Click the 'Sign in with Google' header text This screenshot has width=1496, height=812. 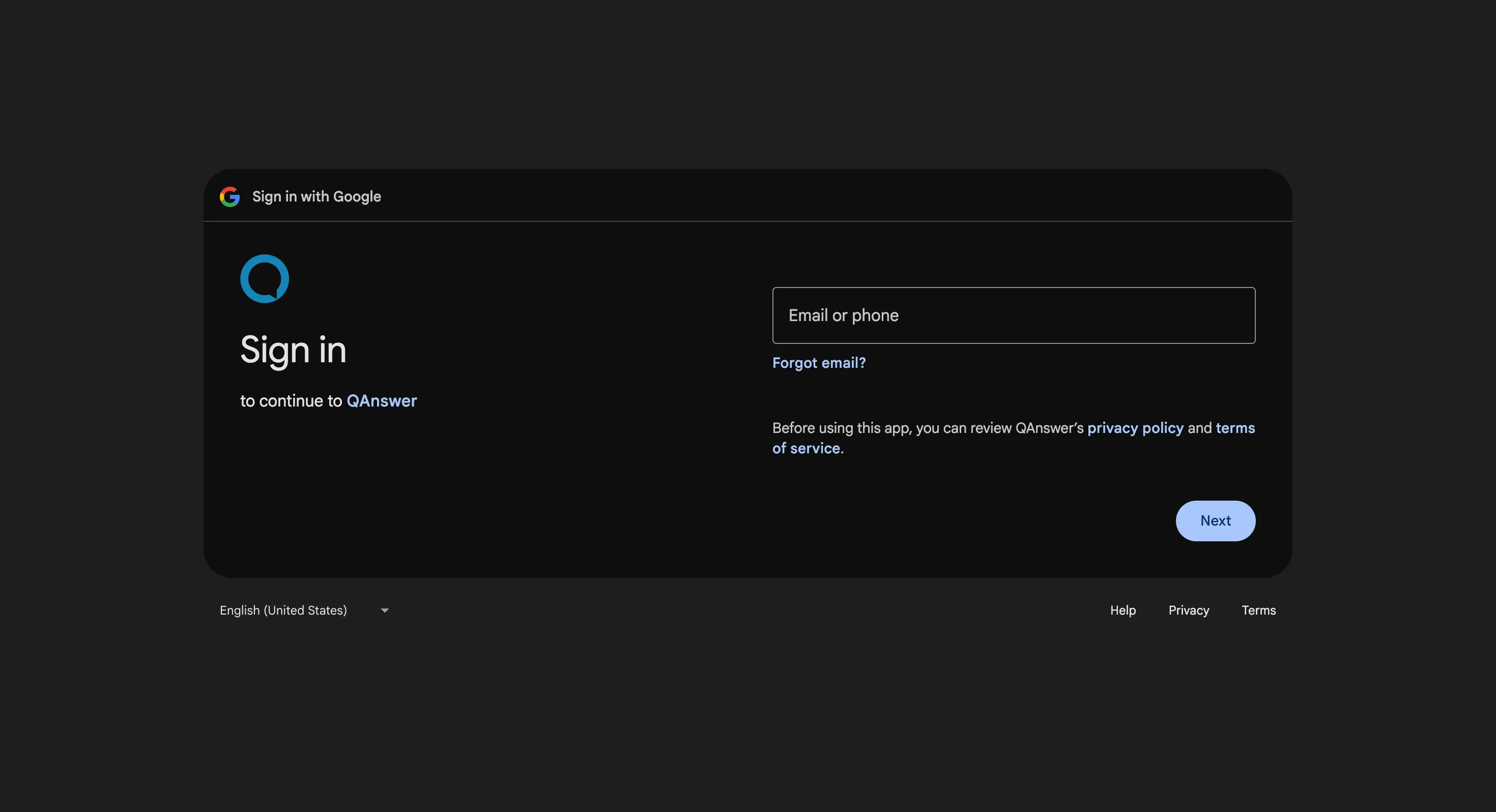(x=317, y=197)
